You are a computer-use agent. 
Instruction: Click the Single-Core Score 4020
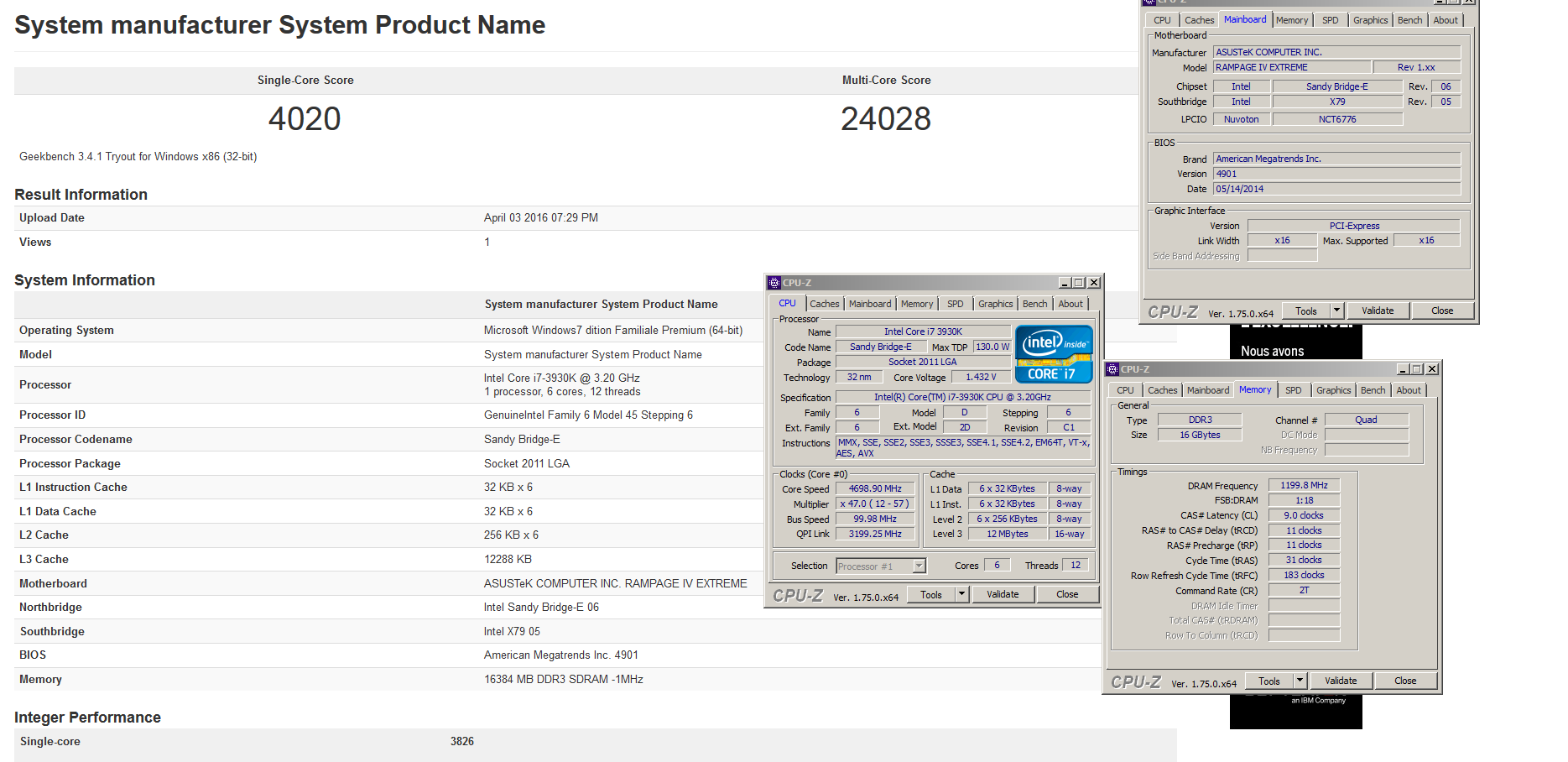[x=305, y=119]
